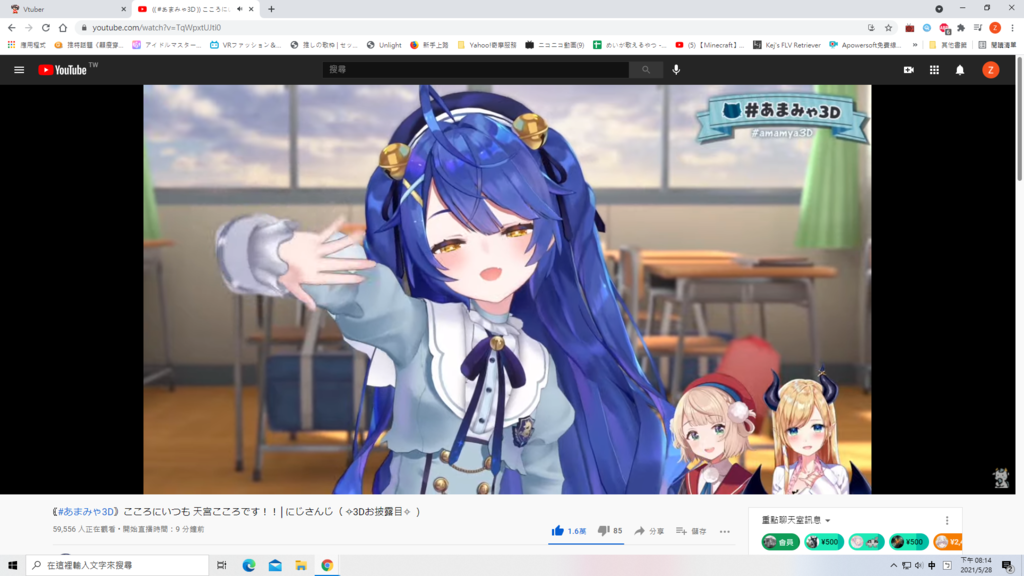
Task: Open File Explorer from the taskbar
Action: [301, 565]
